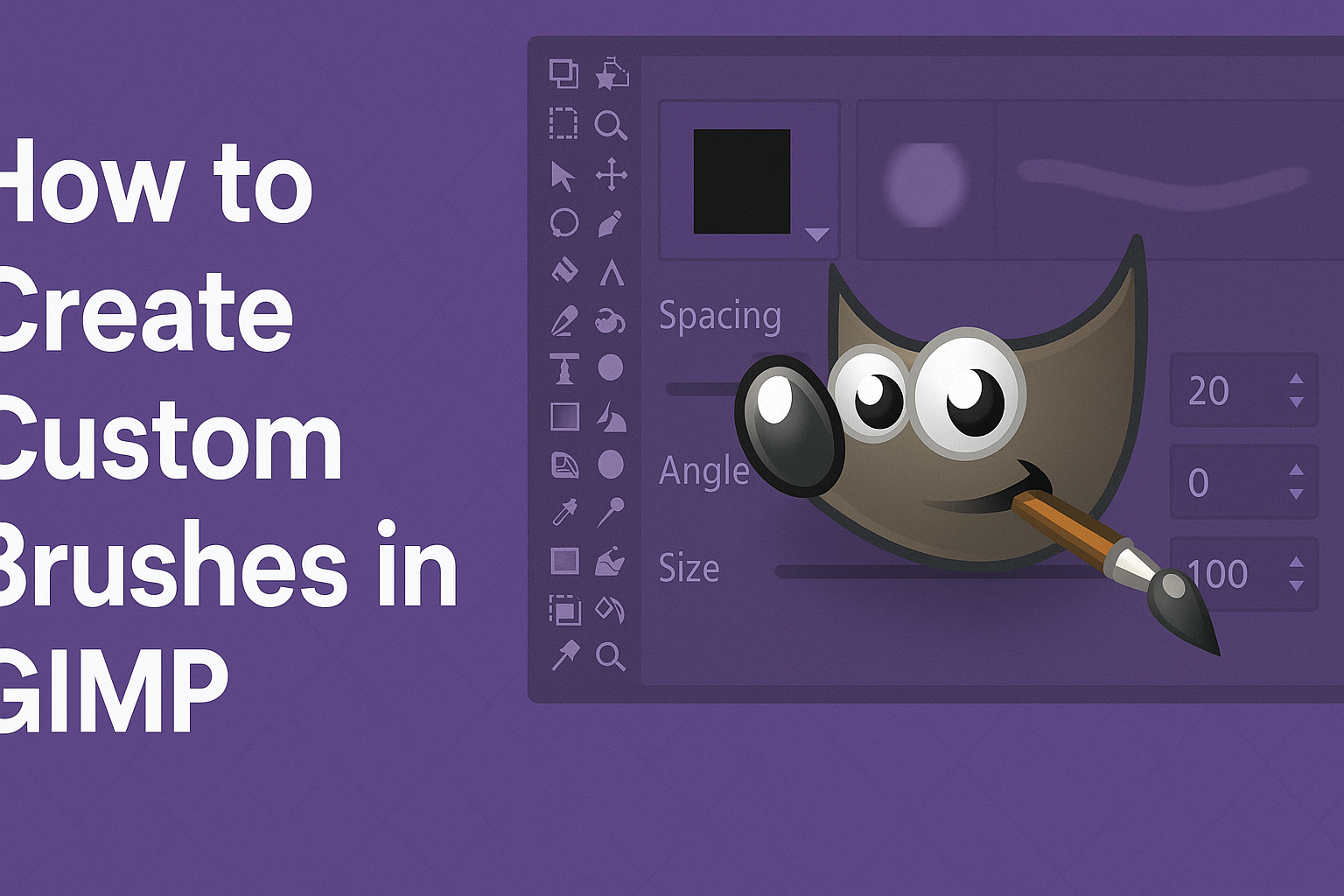
Task: Select the Smudge swirl tool
Action: 610,321
